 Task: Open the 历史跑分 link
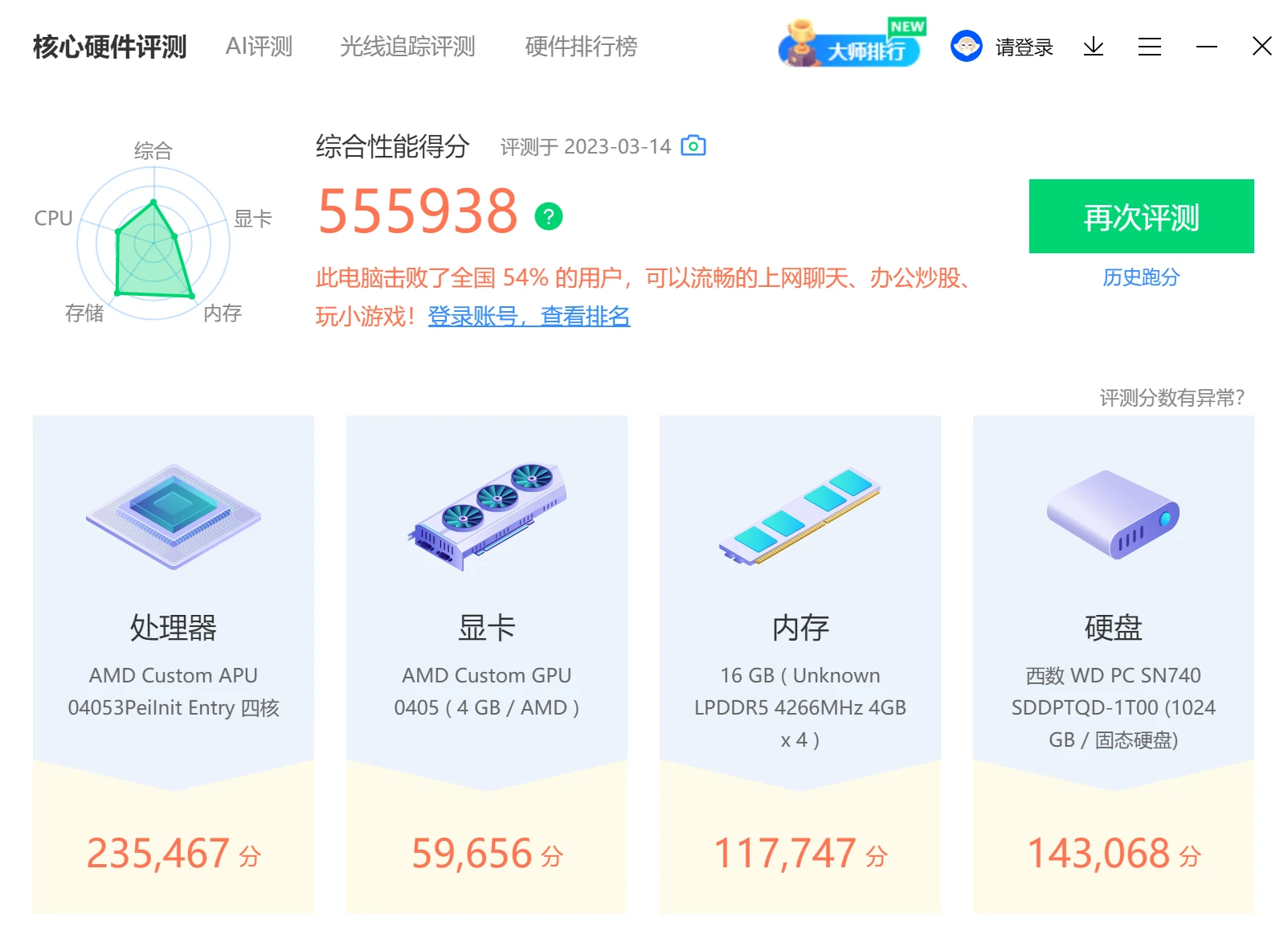tap(1141, 277)
